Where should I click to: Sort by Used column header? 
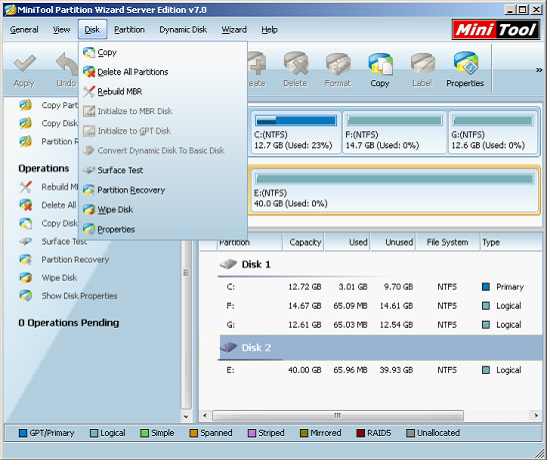click(x=347, y=242)
